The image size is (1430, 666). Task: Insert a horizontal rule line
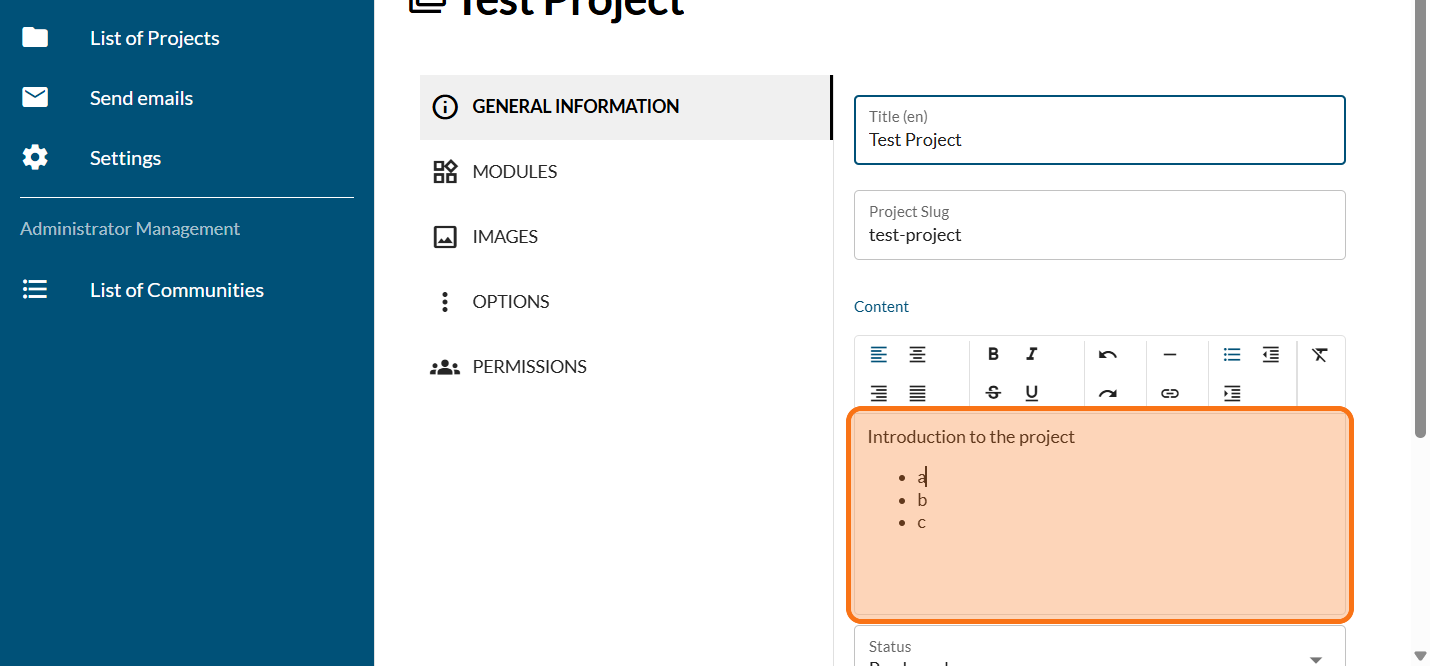tap(1170, 354)
